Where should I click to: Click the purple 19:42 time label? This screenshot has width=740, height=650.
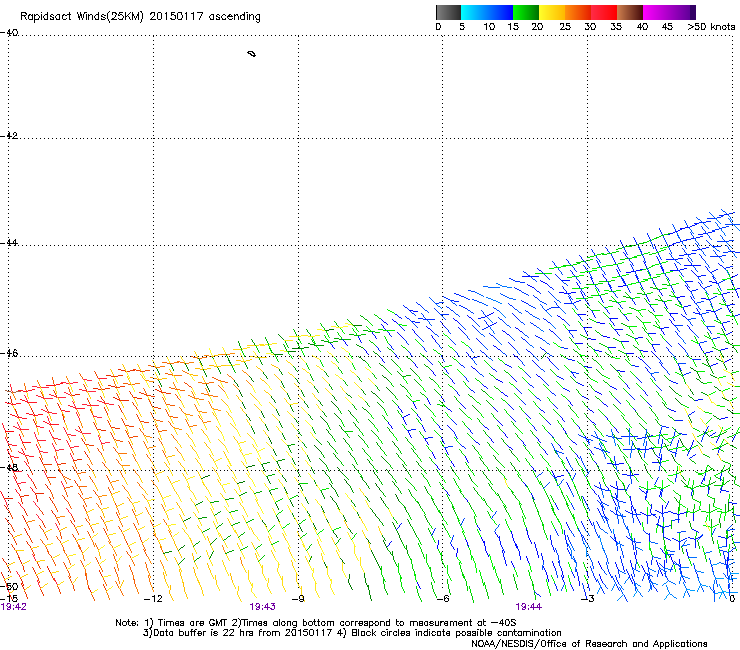pyautogui.click(x=14, y=607)
